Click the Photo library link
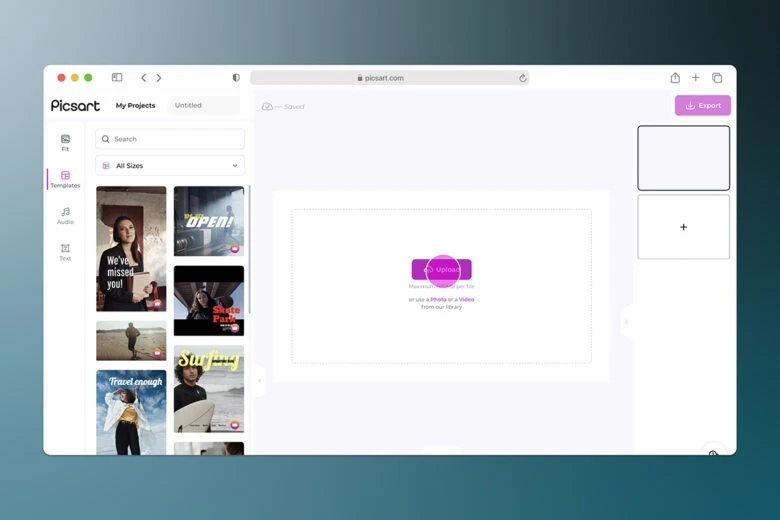Viewport: 780px width, 520px height. pyautogui.click(x=438, y=299)
